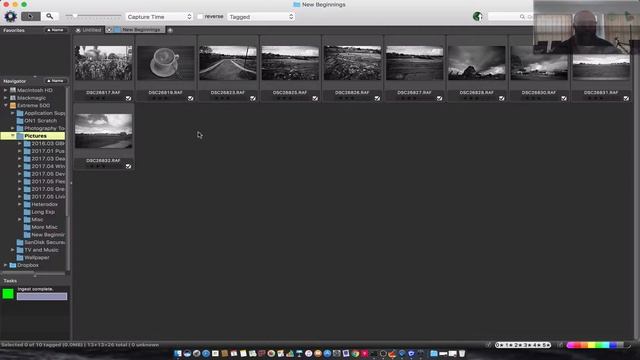Select the Wallpaper folder

click(x=37, y=258)
